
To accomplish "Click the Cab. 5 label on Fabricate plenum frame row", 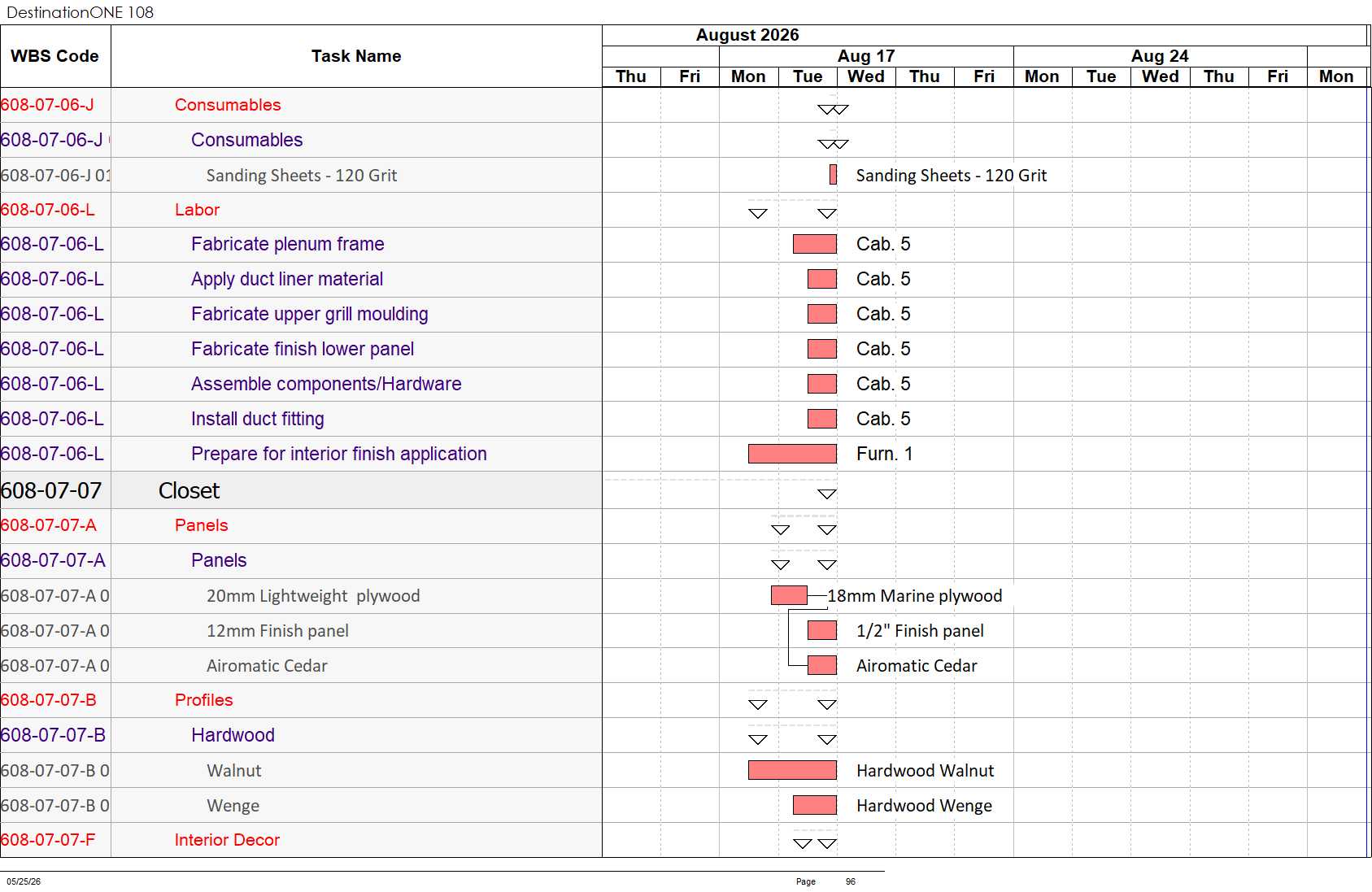I will [883, 244].
